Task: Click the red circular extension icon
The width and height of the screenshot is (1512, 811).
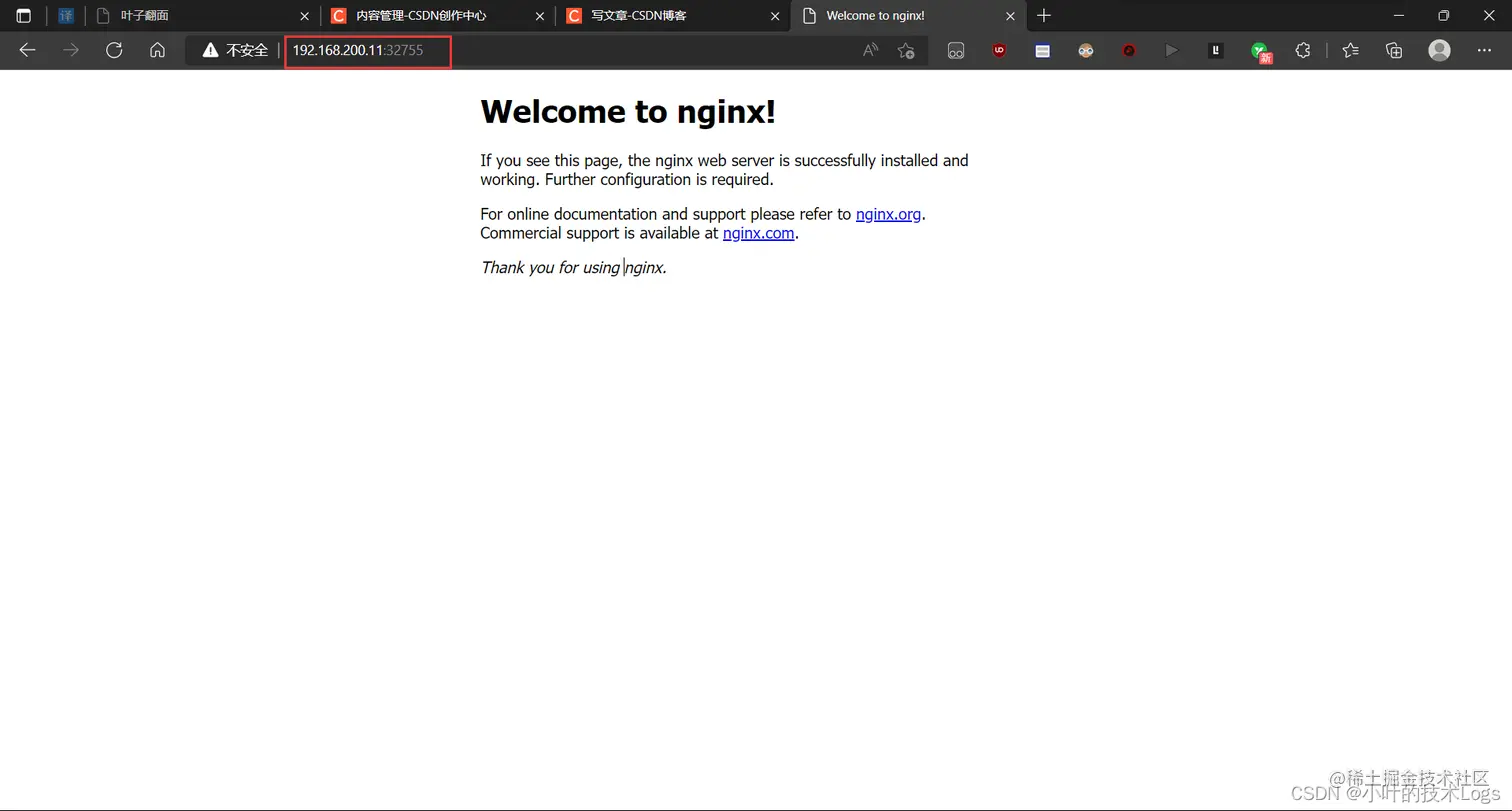Action: tap(1129, 50)
